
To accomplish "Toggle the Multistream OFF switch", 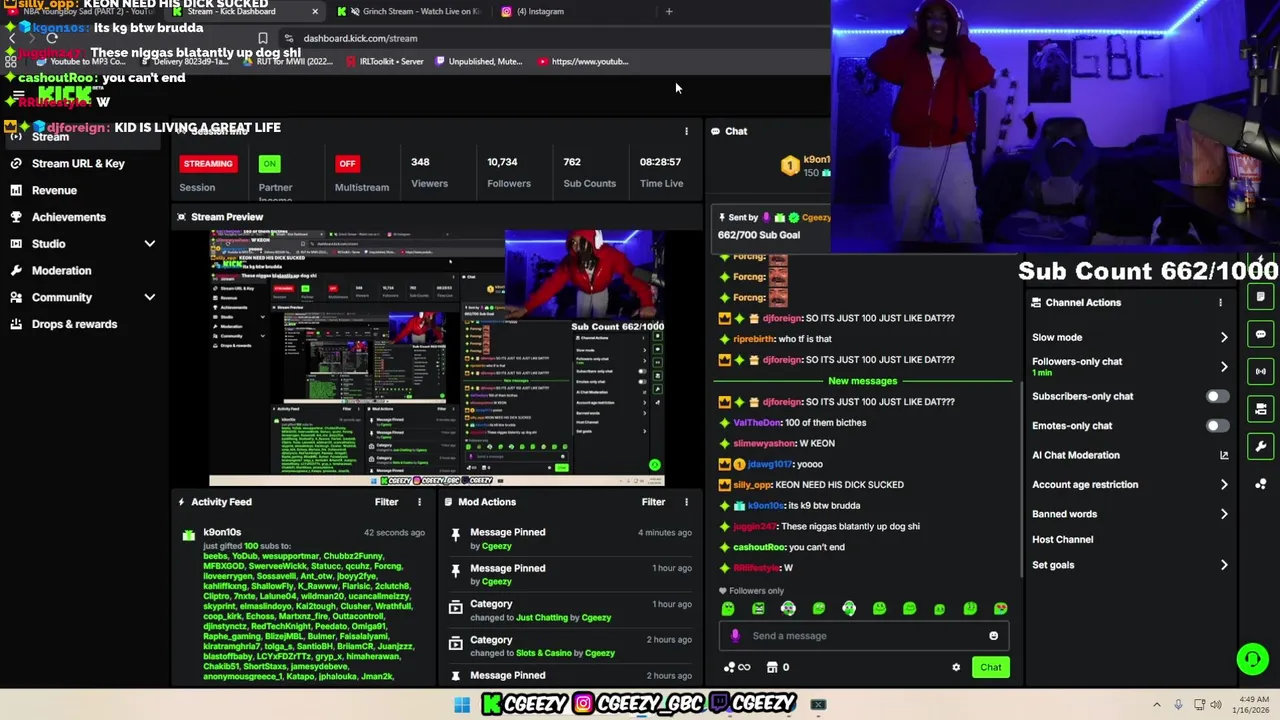I will [347, 163].
